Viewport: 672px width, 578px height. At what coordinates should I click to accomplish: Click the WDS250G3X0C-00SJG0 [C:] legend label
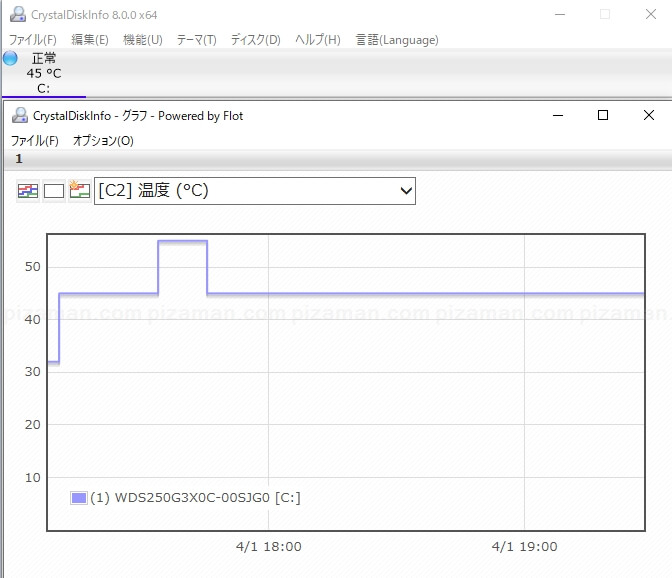[x=195, y=498]
